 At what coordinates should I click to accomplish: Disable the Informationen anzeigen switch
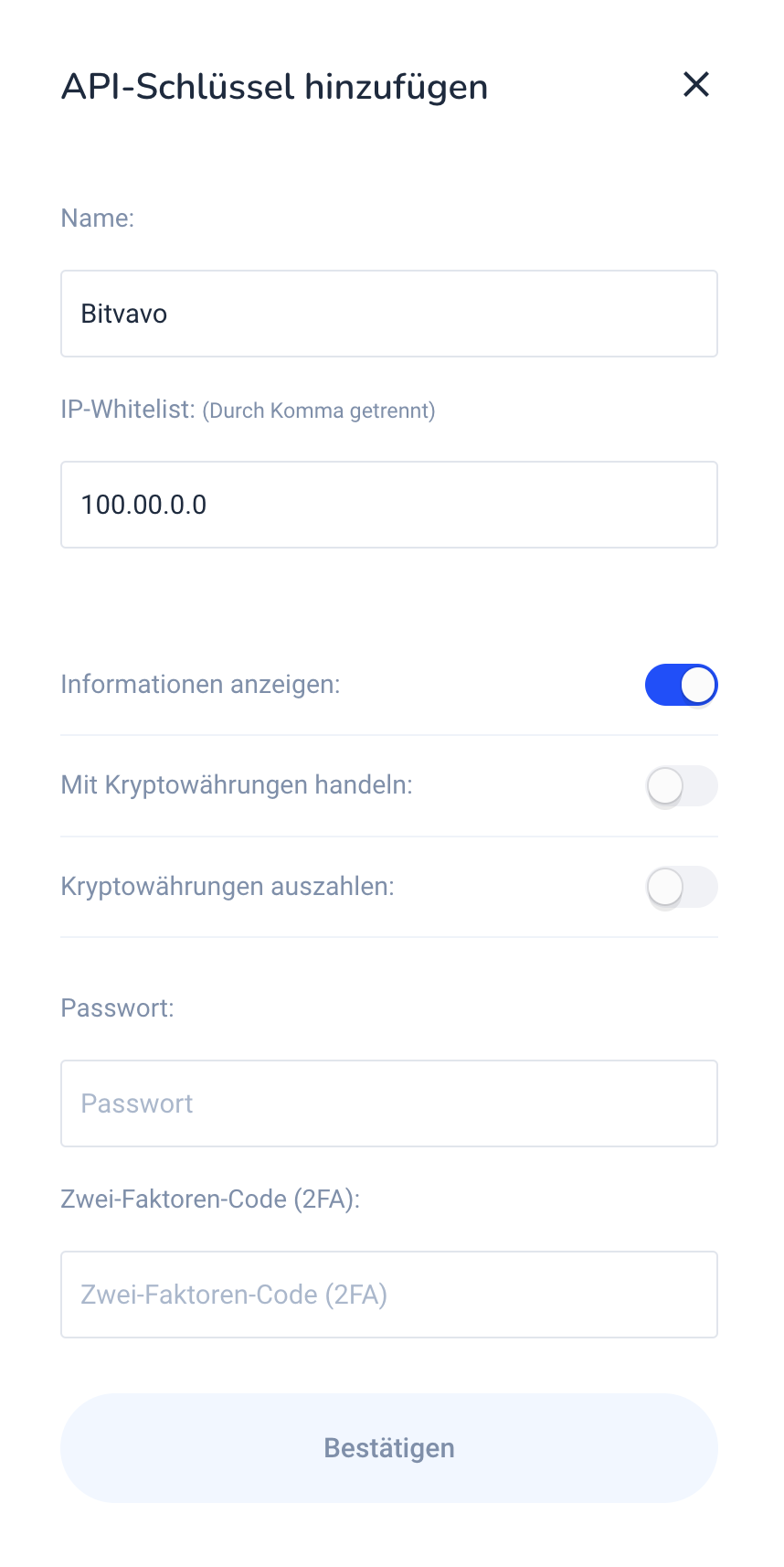coord(682,685)
